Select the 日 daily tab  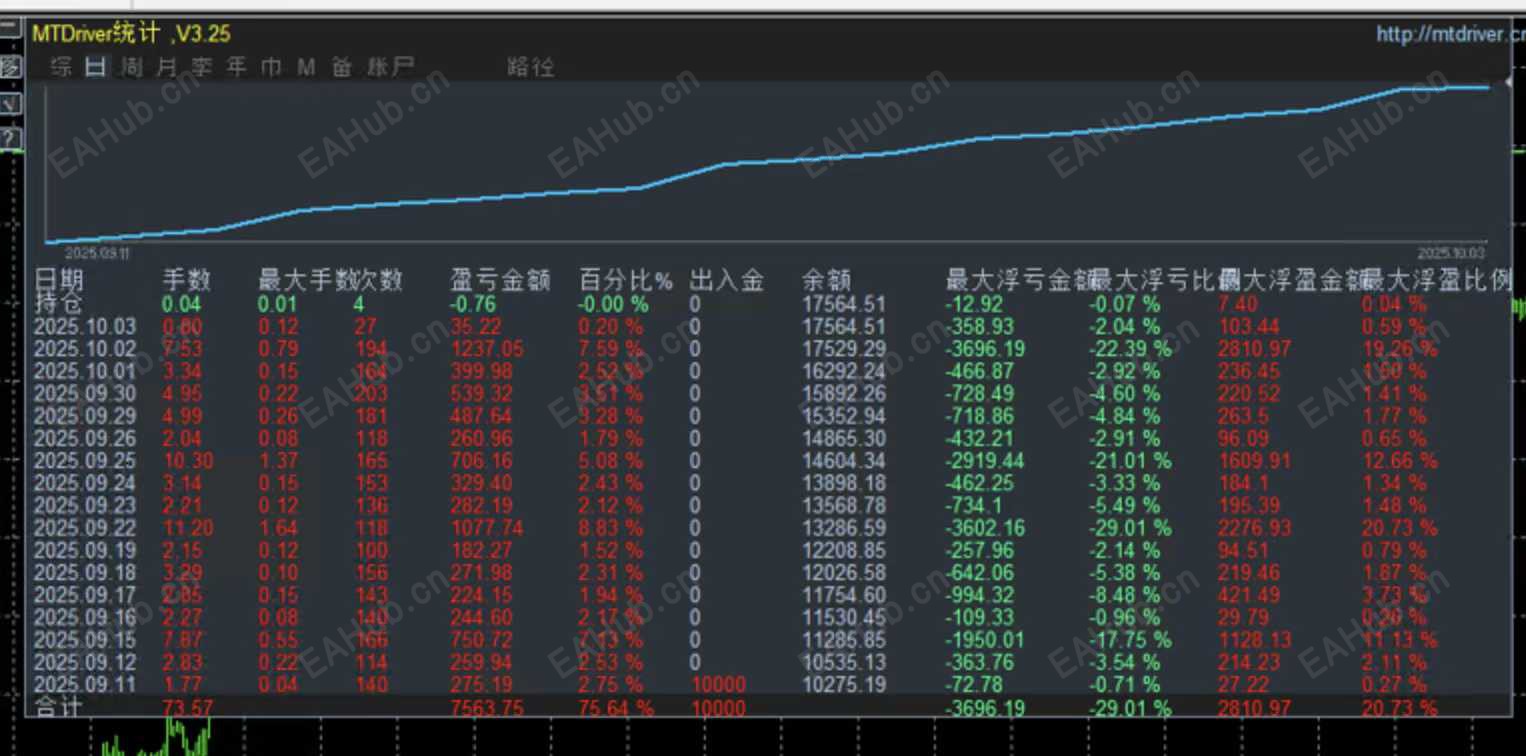pyautogui.click(x=95, y=67)
